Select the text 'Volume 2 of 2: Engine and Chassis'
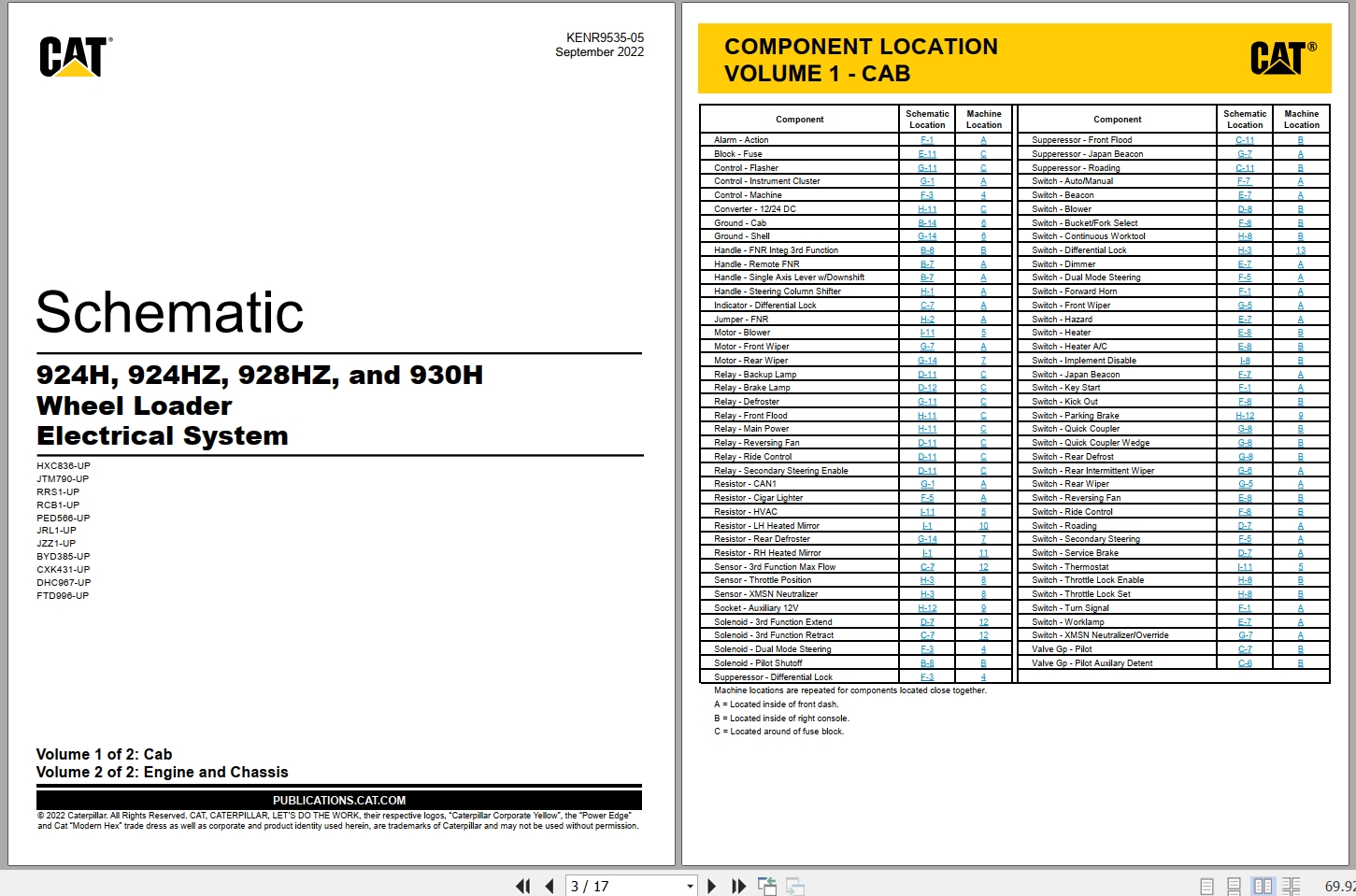Viewport: 1356px width, 896px height. (x=162, y=772)
